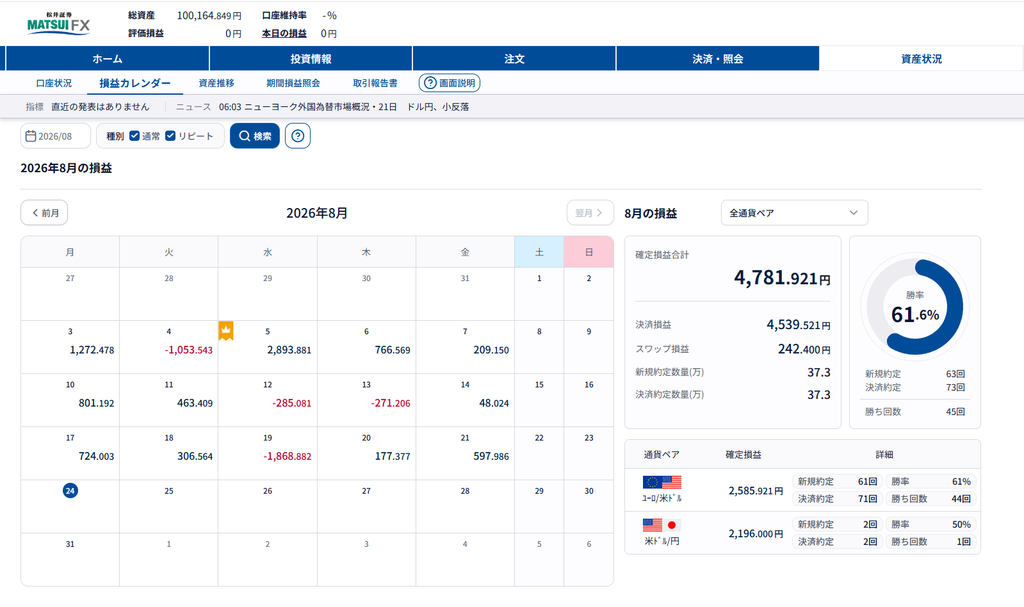
Task: Open the 決済・照会 main tab
Action: click(718, 59)
